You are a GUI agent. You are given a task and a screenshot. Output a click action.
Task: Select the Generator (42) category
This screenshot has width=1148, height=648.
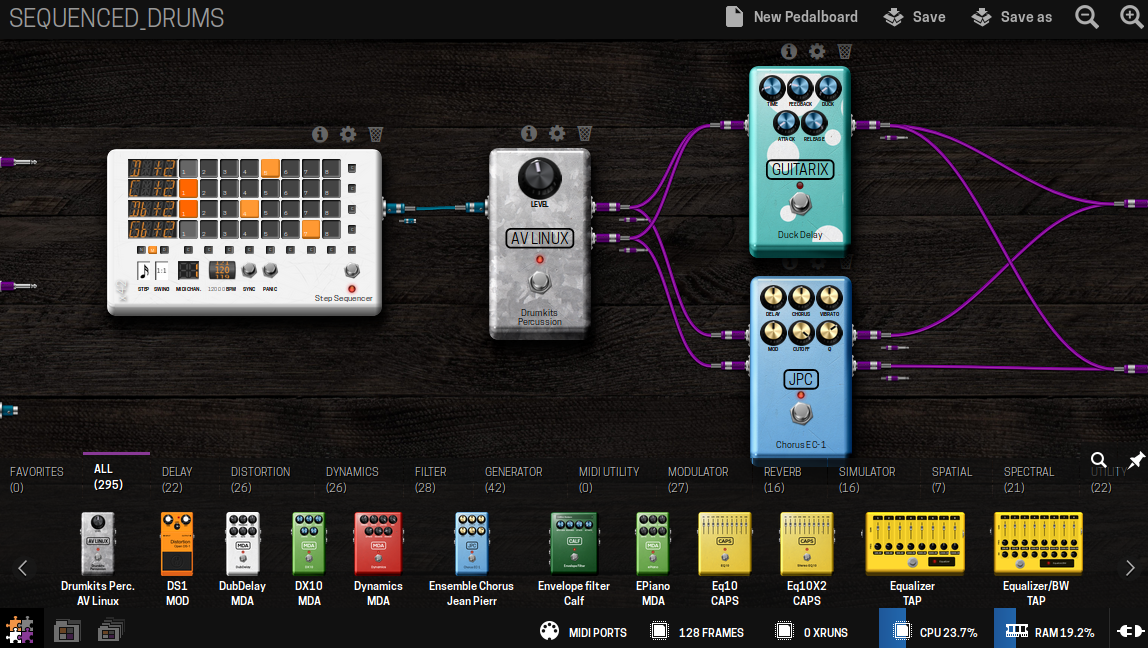tap(513, 479)
